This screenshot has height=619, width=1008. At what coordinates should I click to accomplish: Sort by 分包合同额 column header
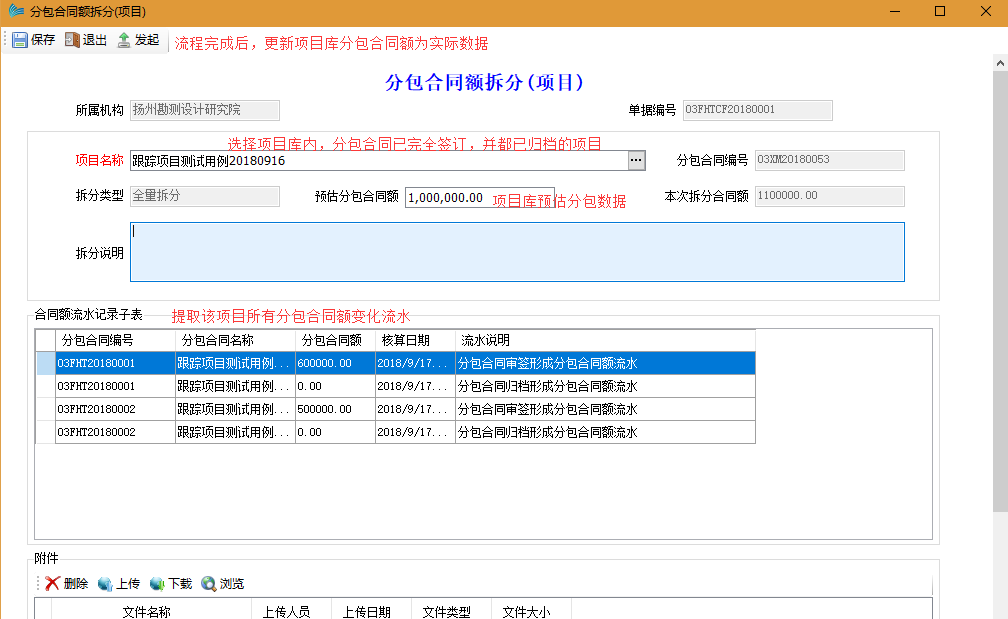click(x=335, y=340)
